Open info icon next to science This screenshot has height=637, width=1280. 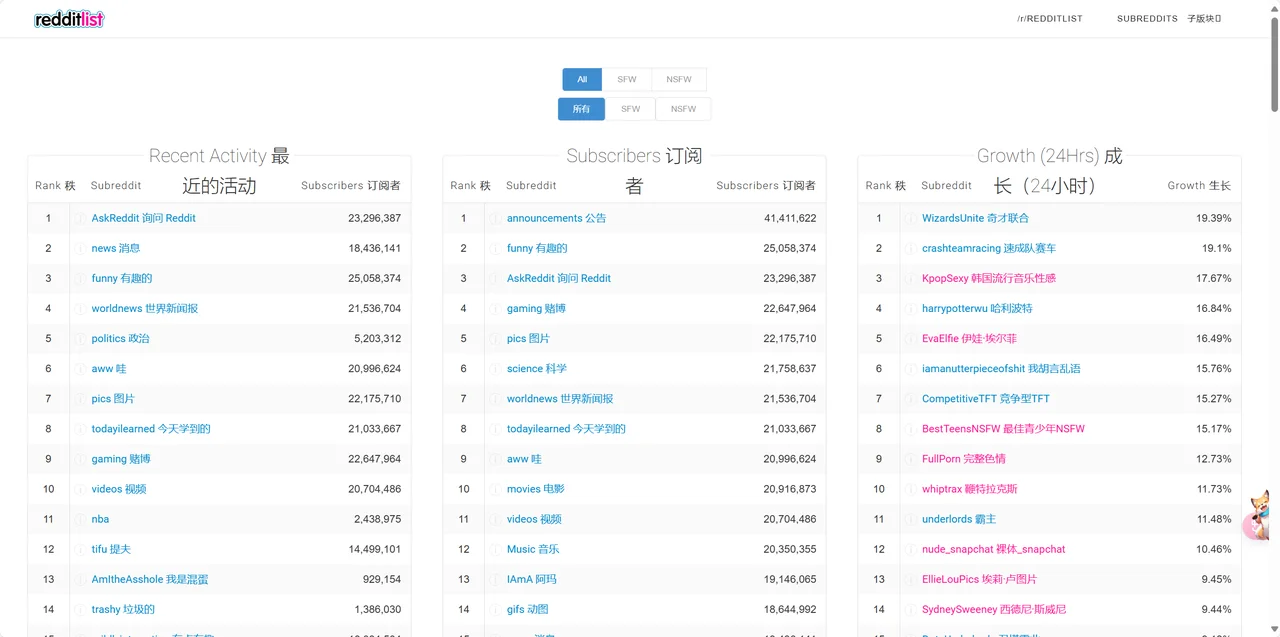[495, 368]
